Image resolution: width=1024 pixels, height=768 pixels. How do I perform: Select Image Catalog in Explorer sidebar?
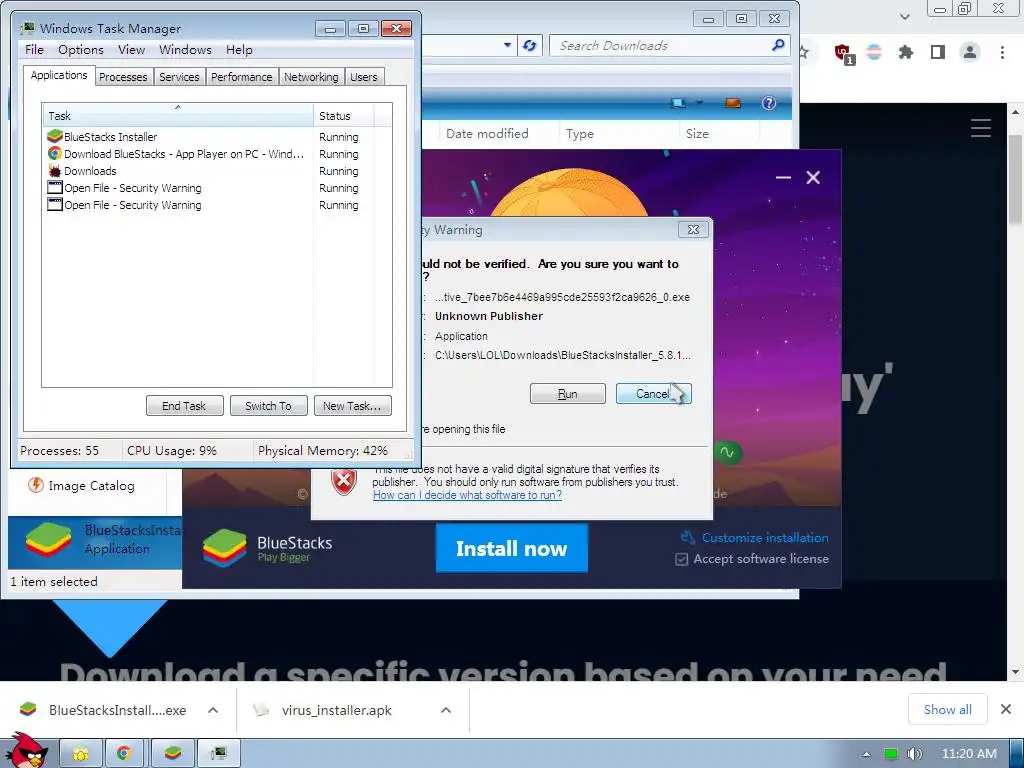[82, 486]
